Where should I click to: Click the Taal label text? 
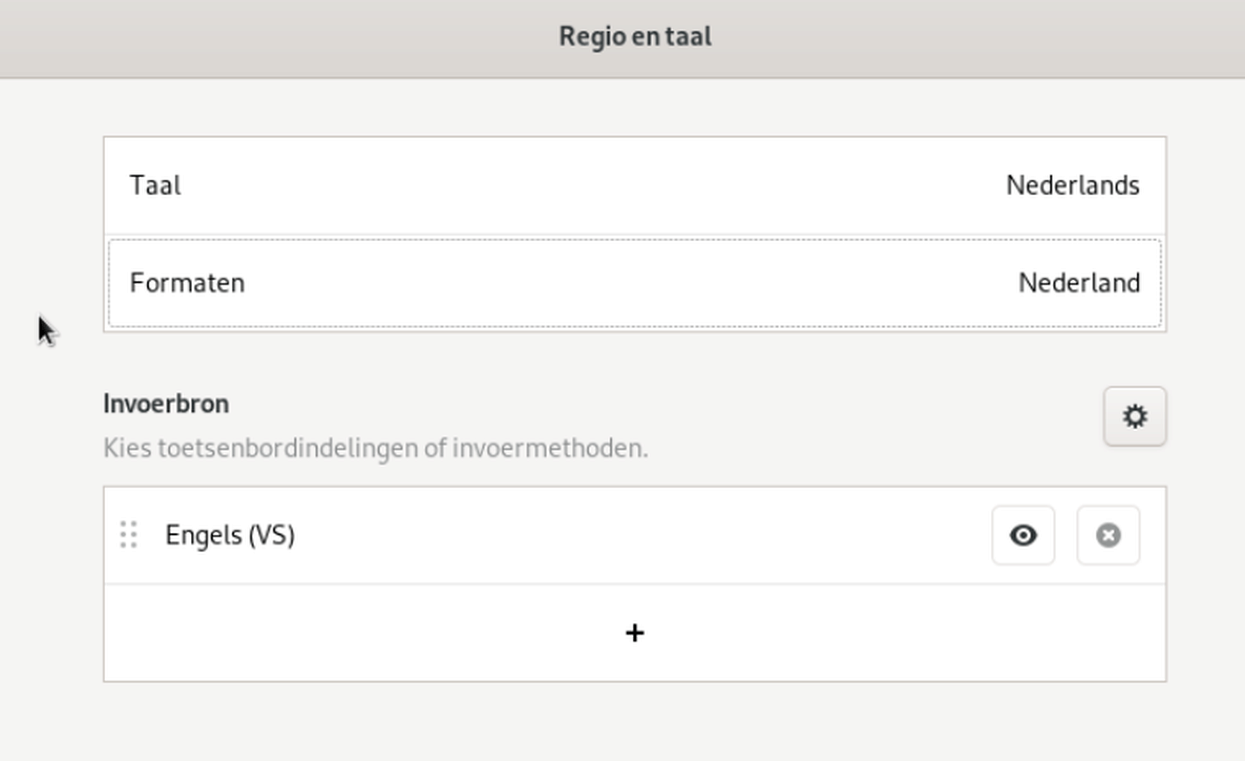(155, 186)
